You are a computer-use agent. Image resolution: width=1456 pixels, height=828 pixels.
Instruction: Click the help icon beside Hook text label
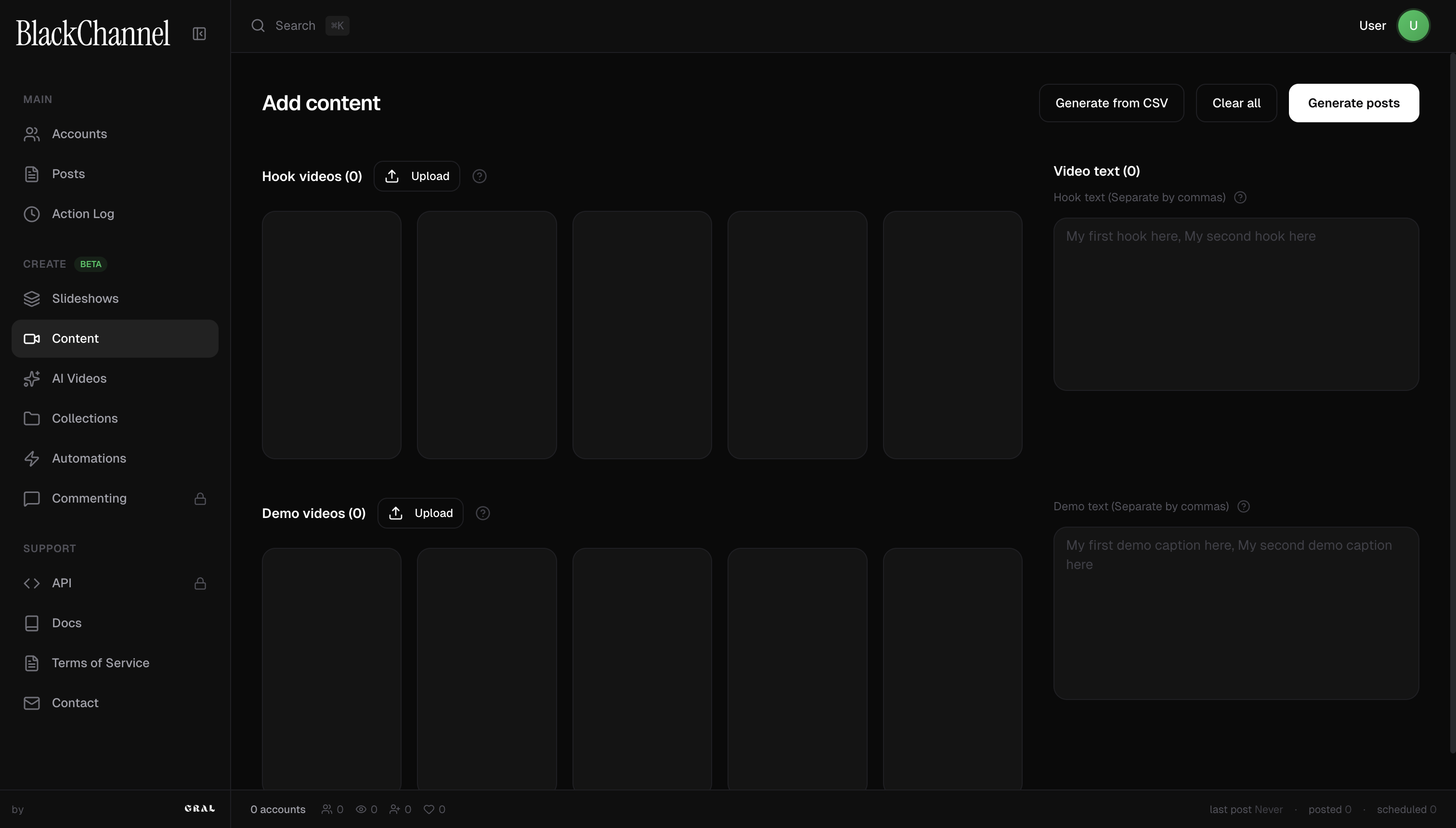pyautogui.click(x=1240, y=197)
